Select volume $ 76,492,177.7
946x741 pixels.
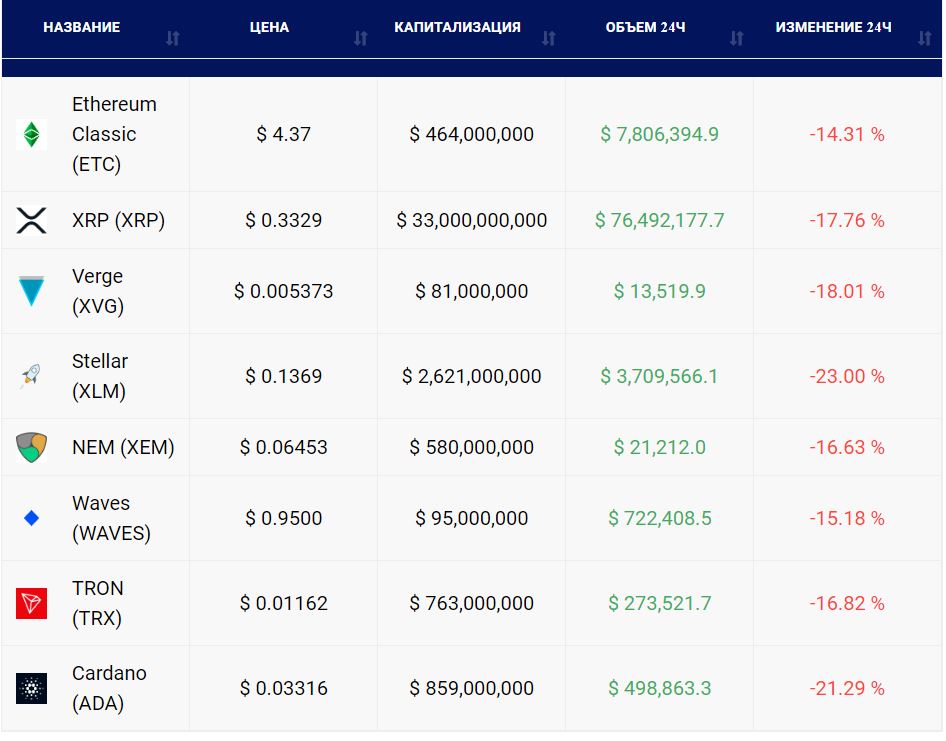point(659,220)
